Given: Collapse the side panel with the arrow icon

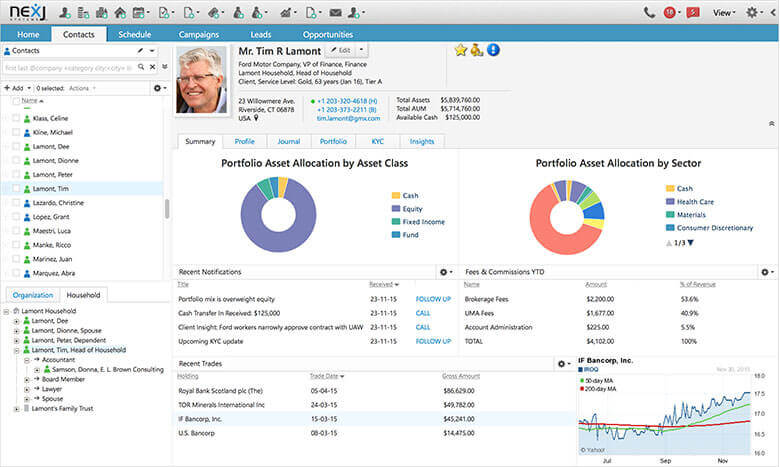Looking at the screenshot, I should pos(774,12).
